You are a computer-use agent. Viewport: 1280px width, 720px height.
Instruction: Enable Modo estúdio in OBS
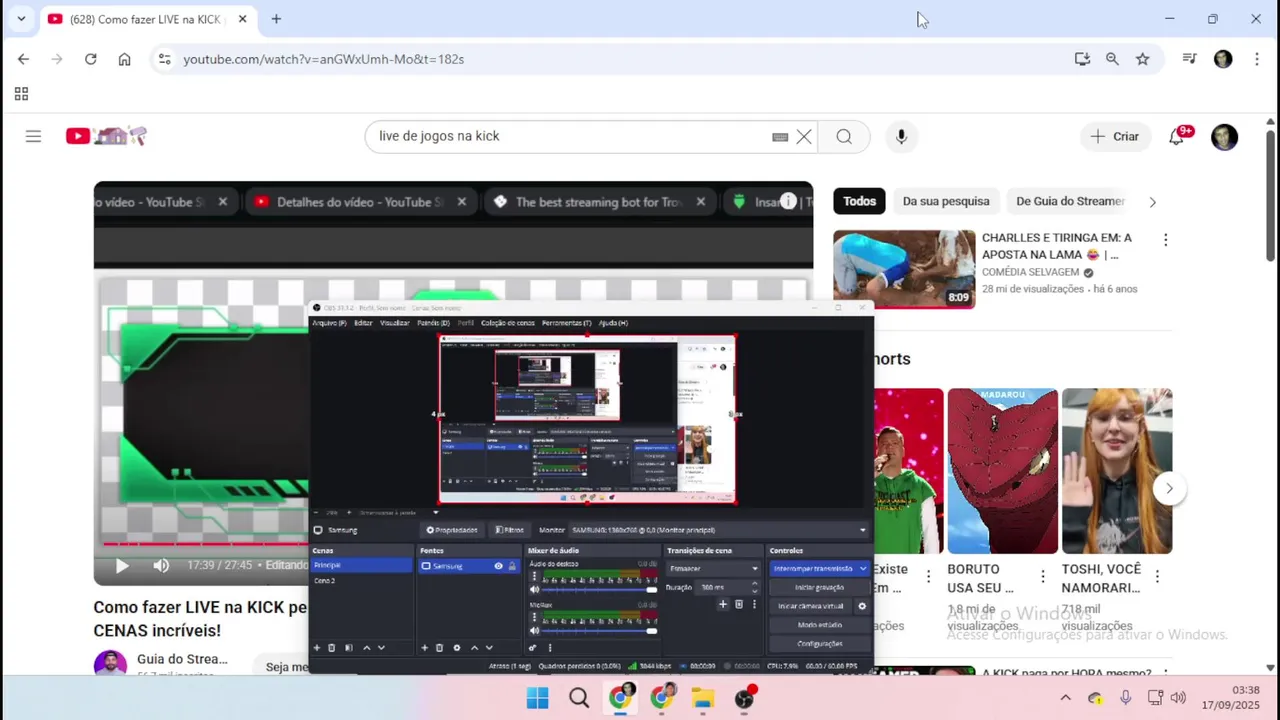(819, 625)
